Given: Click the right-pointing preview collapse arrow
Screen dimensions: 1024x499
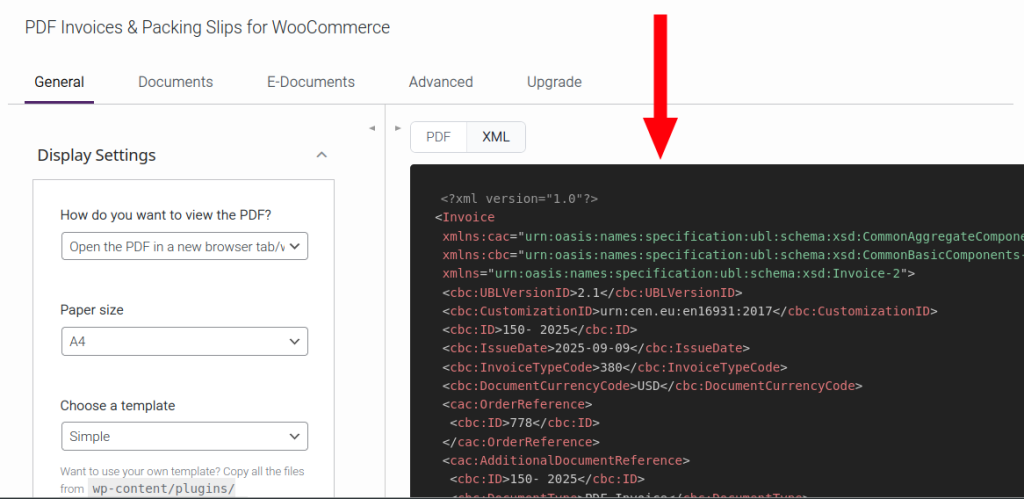Looking at the screenshot, I should [x=398, y=128].
